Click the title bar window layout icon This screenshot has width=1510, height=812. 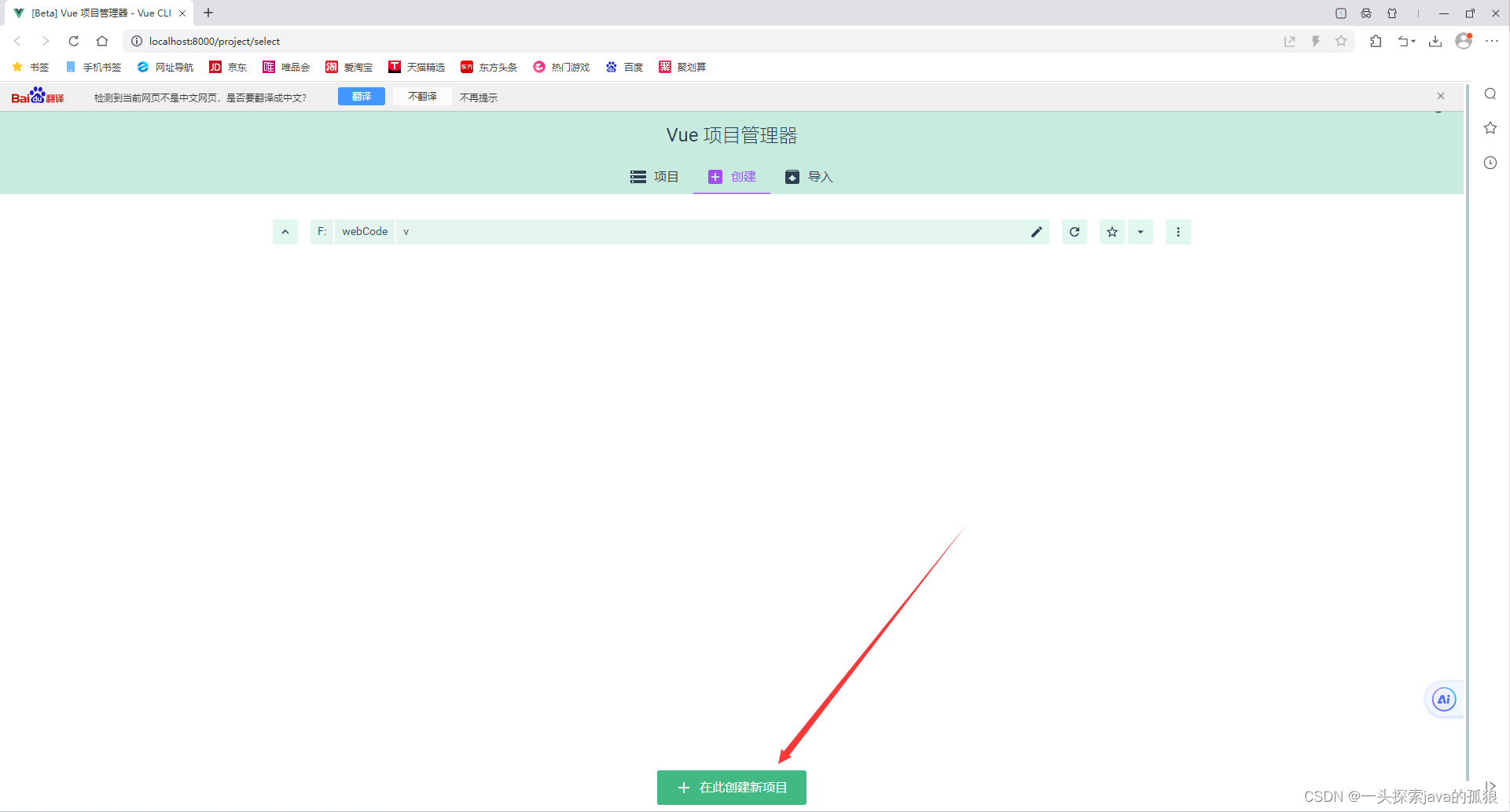[x=1341, y=13]
